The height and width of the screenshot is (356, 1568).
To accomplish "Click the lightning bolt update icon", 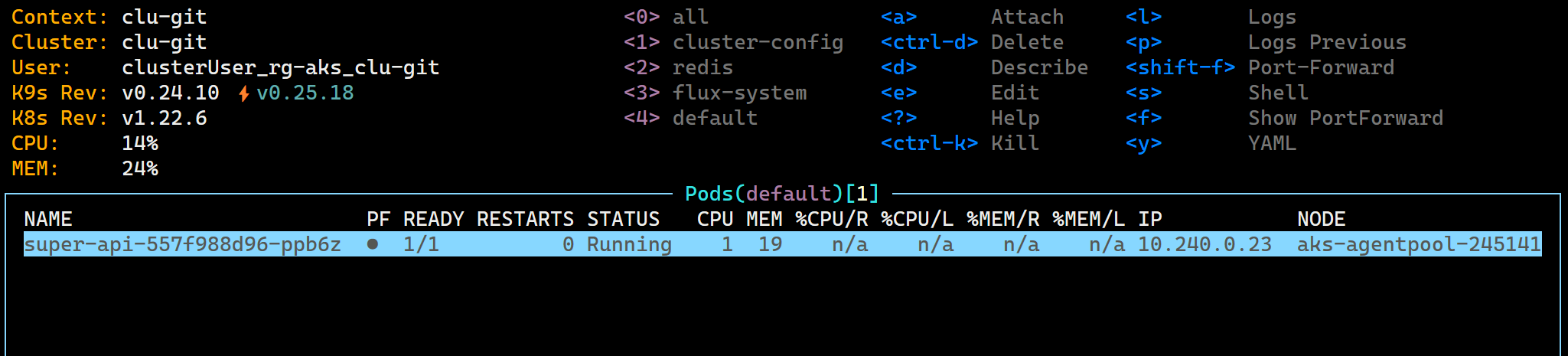I will 243,93.
